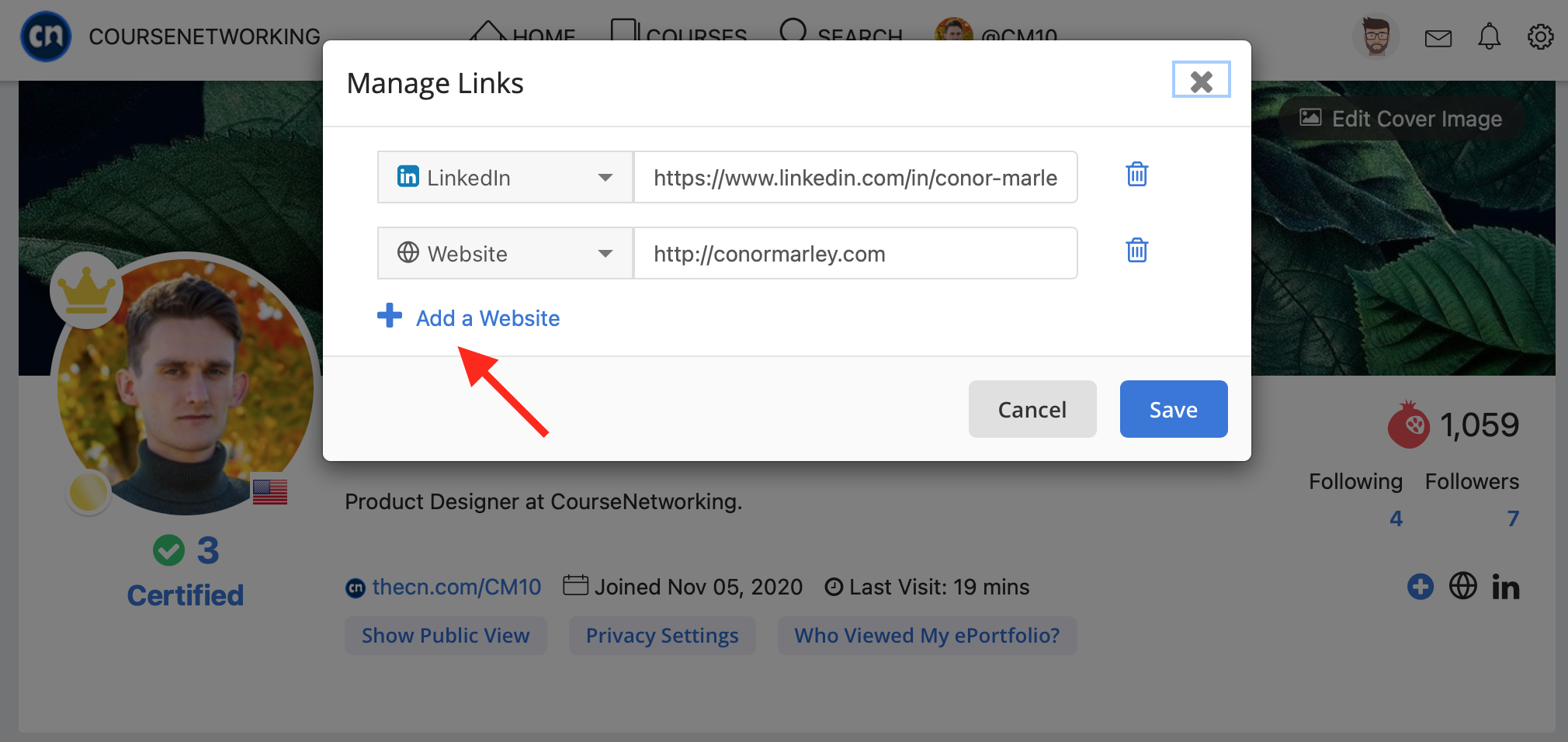
Task: Click the add link plus circle icon
Action: pos(1421,587)
